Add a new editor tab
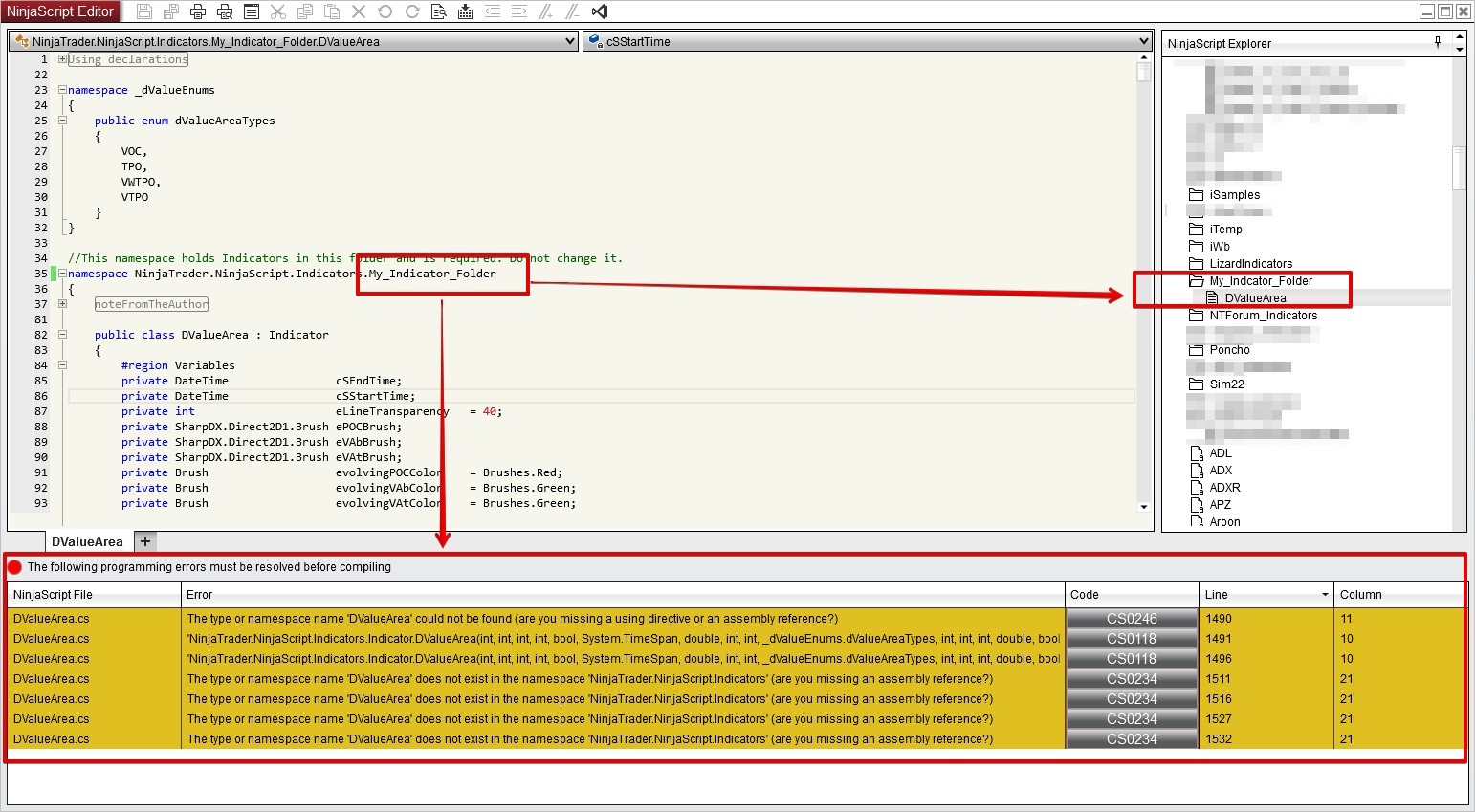Image resolution: width=1475 pixels, height=812 pixels. (145, 541)
